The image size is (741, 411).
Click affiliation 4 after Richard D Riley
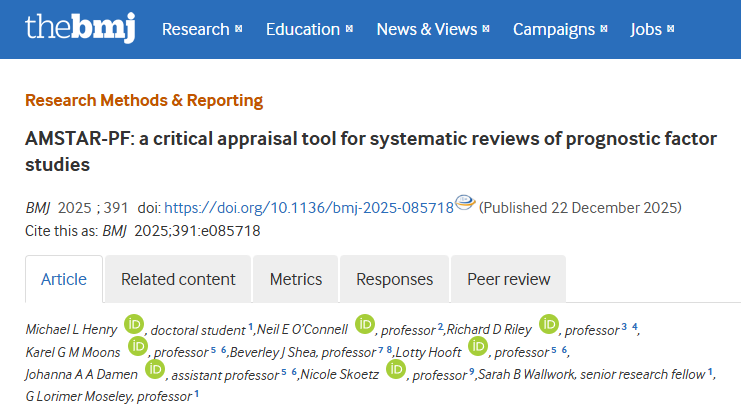[635, 326]
